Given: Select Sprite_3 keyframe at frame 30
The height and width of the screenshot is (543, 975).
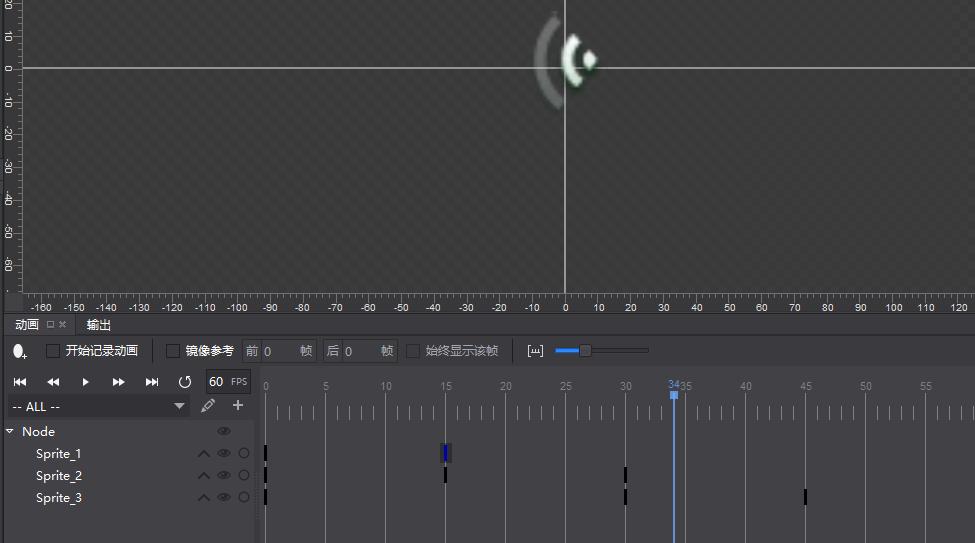Looking at the screenshot, I should [x=626, y=497].
